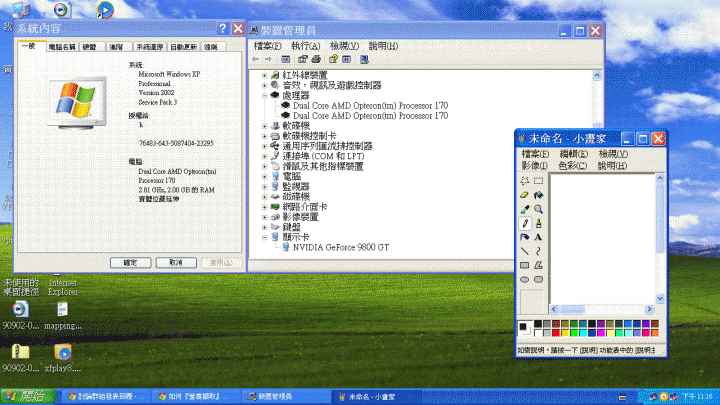
Task: Select the Airbrush tool in Paint
Action: click(x=525, y=237)
